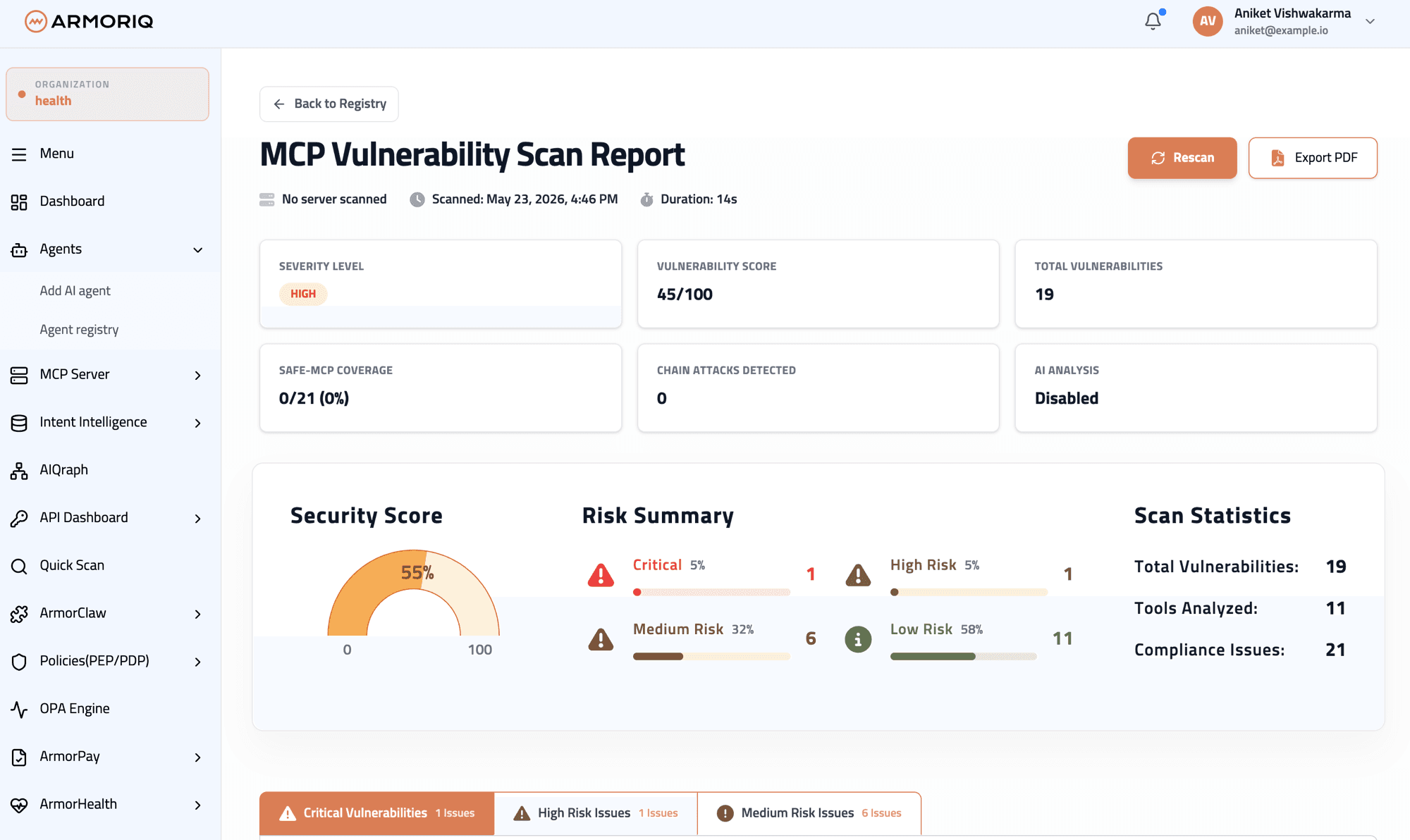Click the Dashboard grid icon
The width and height of the screenshot is (1410, 840).
pyautogui.click(x=19, y=202)
